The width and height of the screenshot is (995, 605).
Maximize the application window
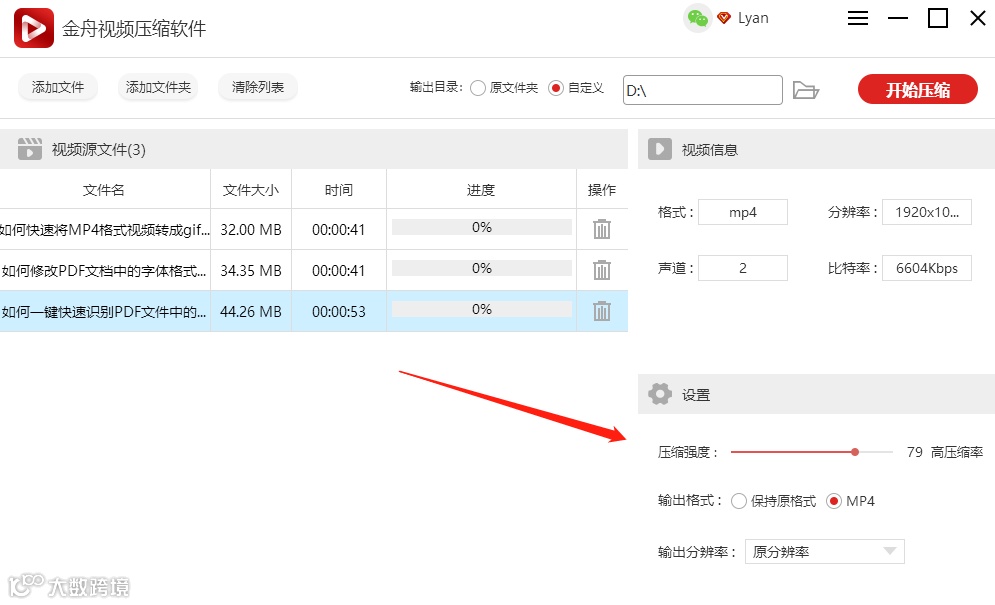(938, 18)
